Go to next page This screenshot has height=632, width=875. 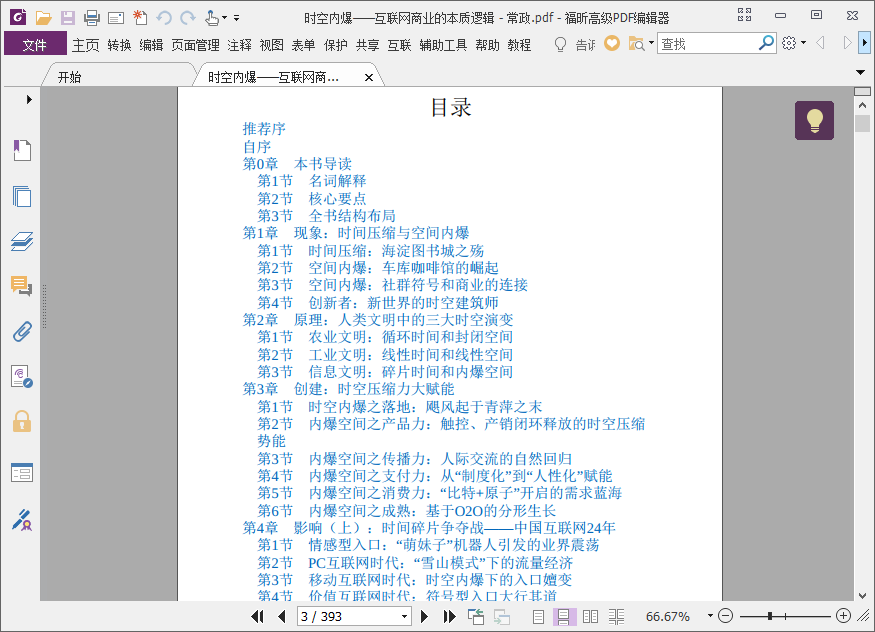[425, 616]
